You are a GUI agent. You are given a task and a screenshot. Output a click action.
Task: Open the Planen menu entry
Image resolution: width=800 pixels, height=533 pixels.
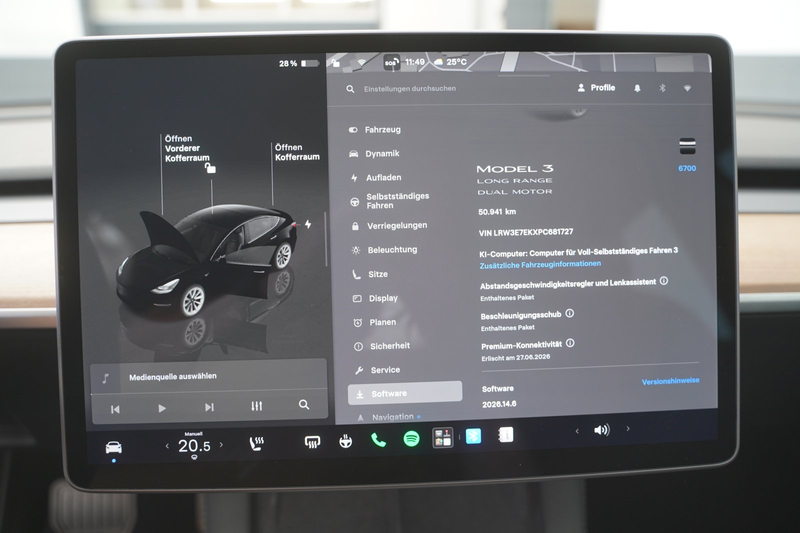click(374, 322)
